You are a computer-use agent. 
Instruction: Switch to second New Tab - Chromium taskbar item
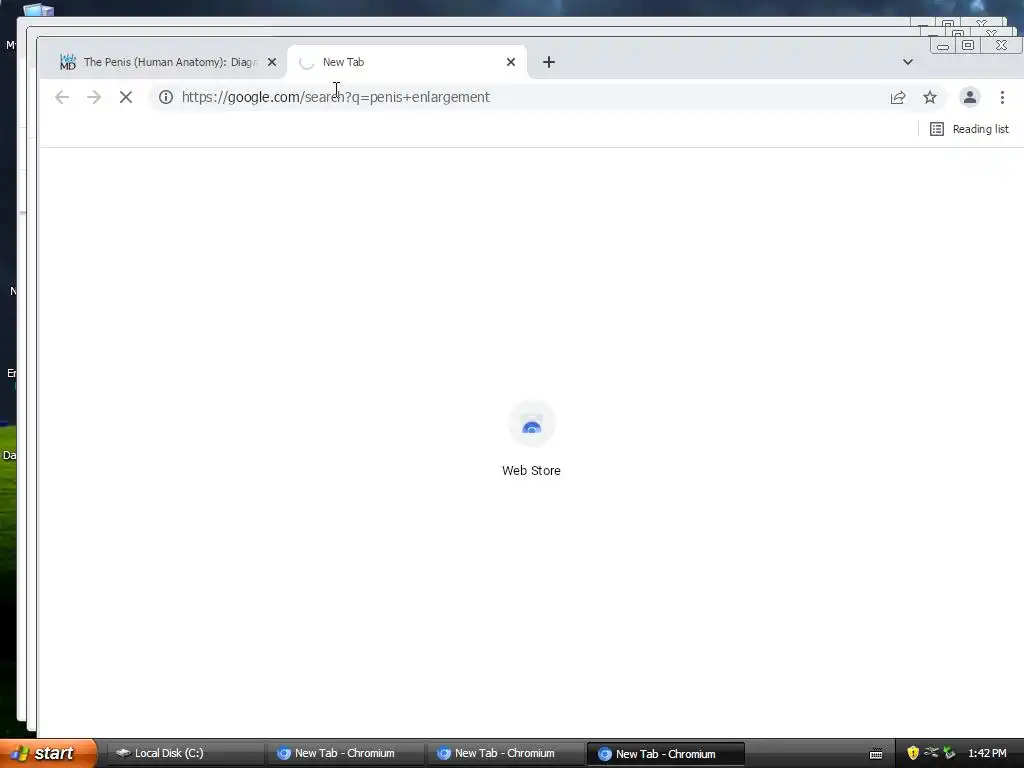(x=504, y=753)
